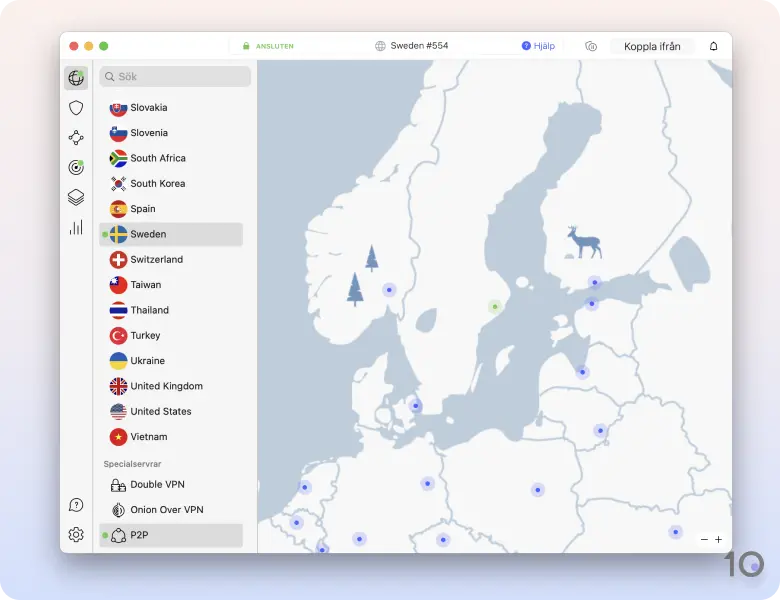Open the settings gear icon
Image resolution: width=780 pixels, height=600 pixels.
tap(76, 535)
